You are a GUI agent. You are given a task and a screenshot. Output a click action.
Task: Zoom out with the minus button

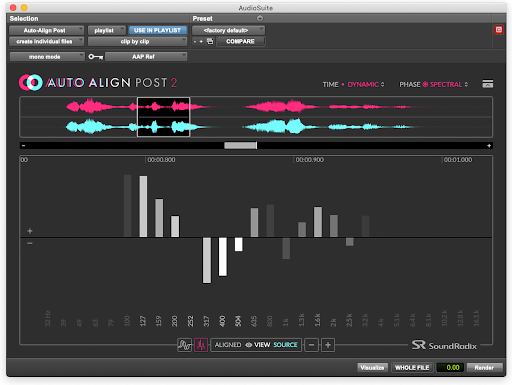311,345
